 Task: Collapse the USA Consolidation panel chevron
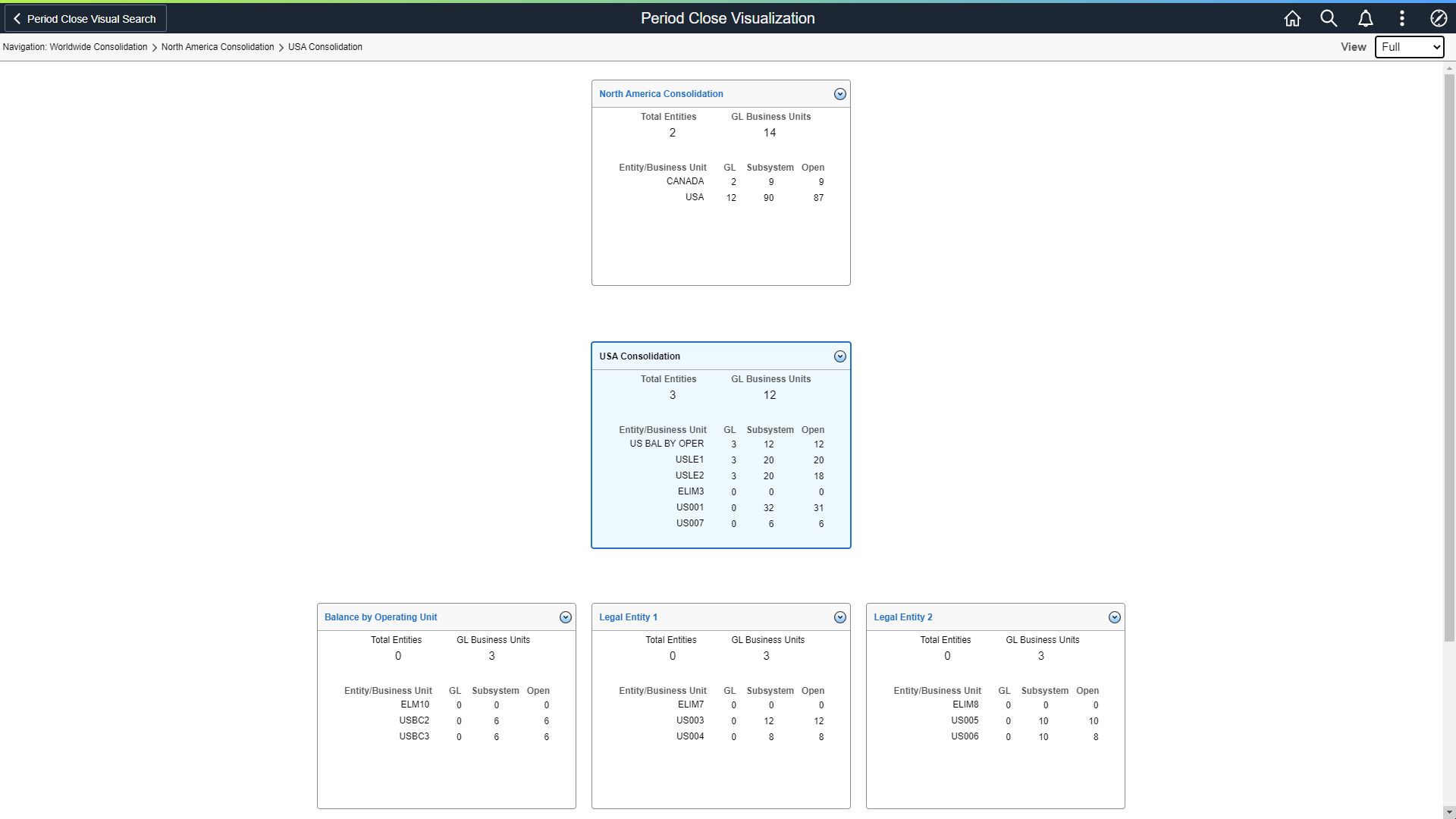coord(839,356)
